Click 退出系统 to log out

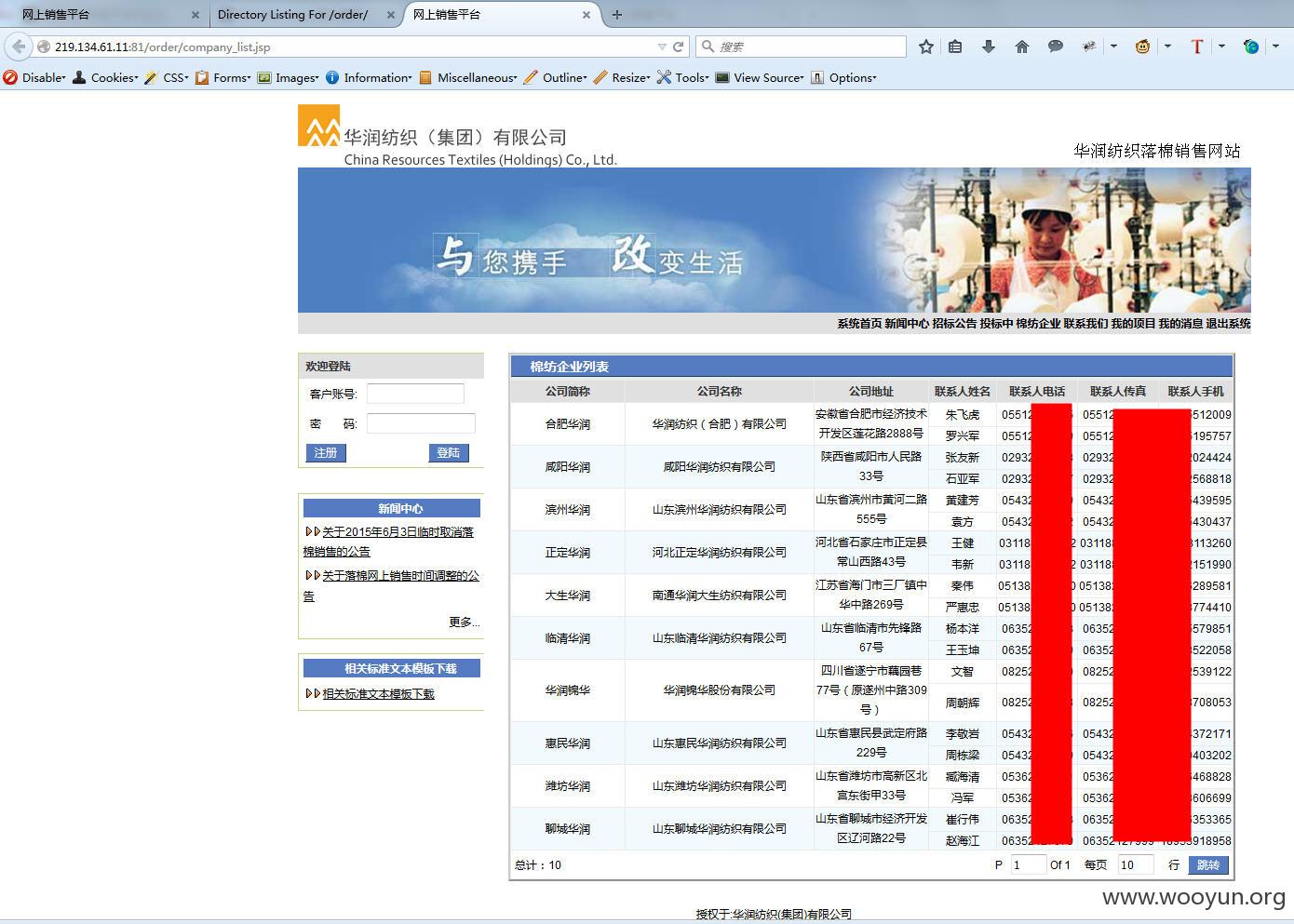click(x=1228, y=324)
